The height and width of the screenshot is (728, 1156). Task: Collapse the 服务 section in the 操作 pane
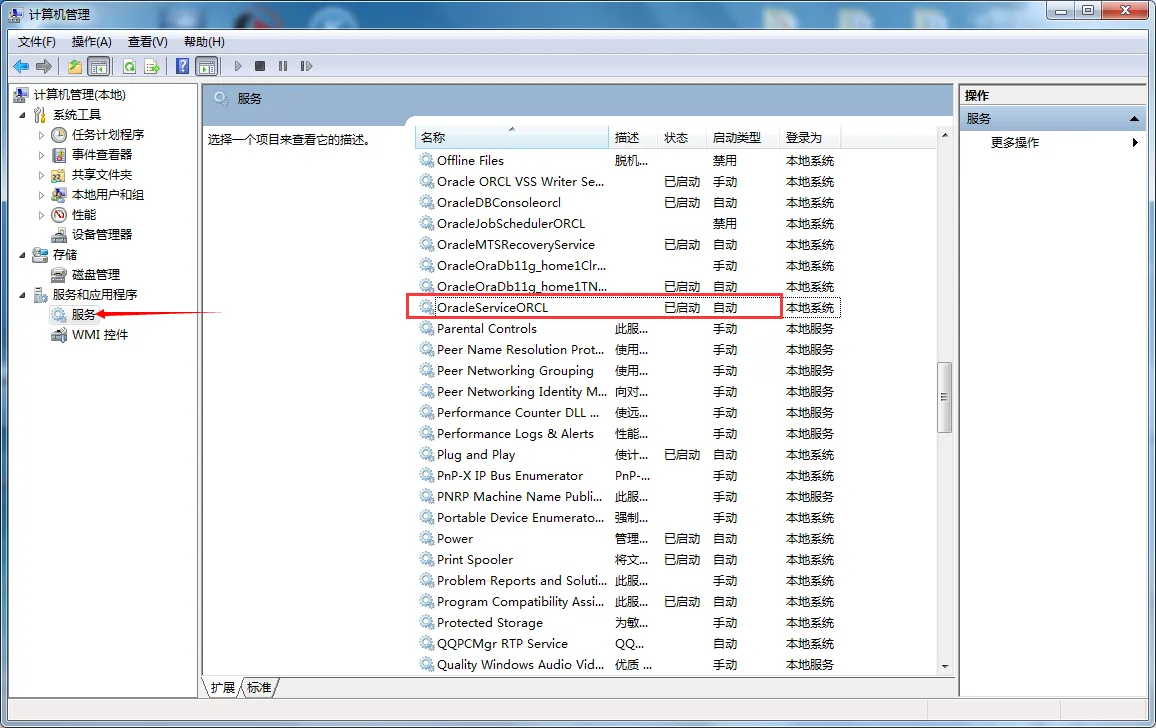pos(1134,119)
